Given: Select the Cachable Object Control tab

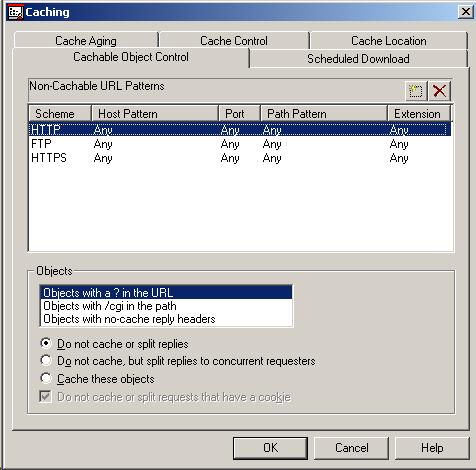Looking at the screenshot, I should coord(131,57).
